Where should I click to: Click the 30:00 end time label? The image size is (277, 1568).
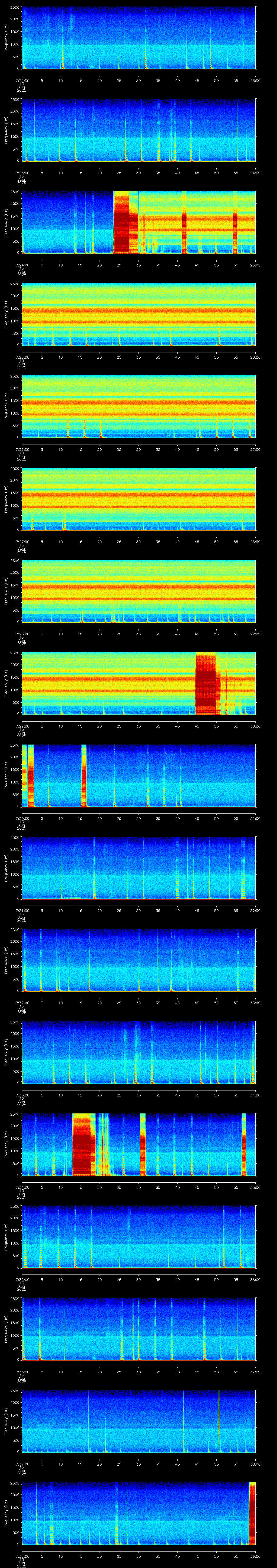tap(256, 726)
